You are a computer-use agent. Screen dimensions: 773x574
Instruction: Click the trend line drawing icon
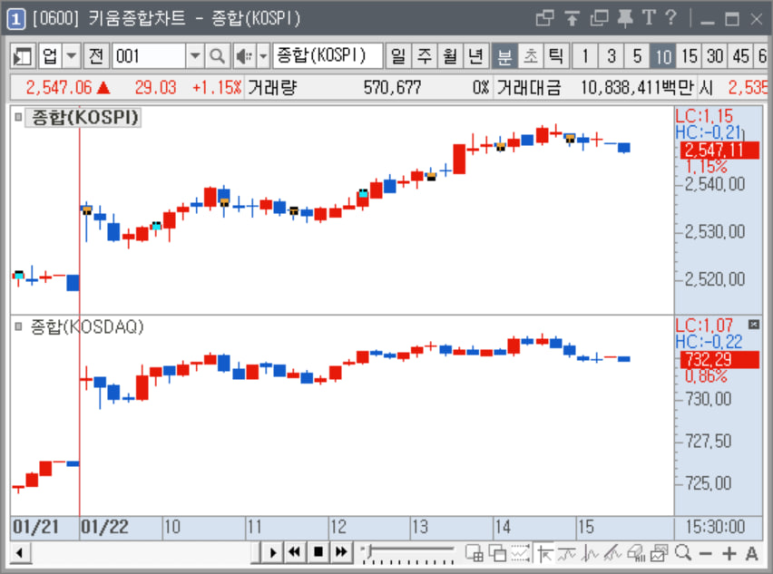(567, 553)
